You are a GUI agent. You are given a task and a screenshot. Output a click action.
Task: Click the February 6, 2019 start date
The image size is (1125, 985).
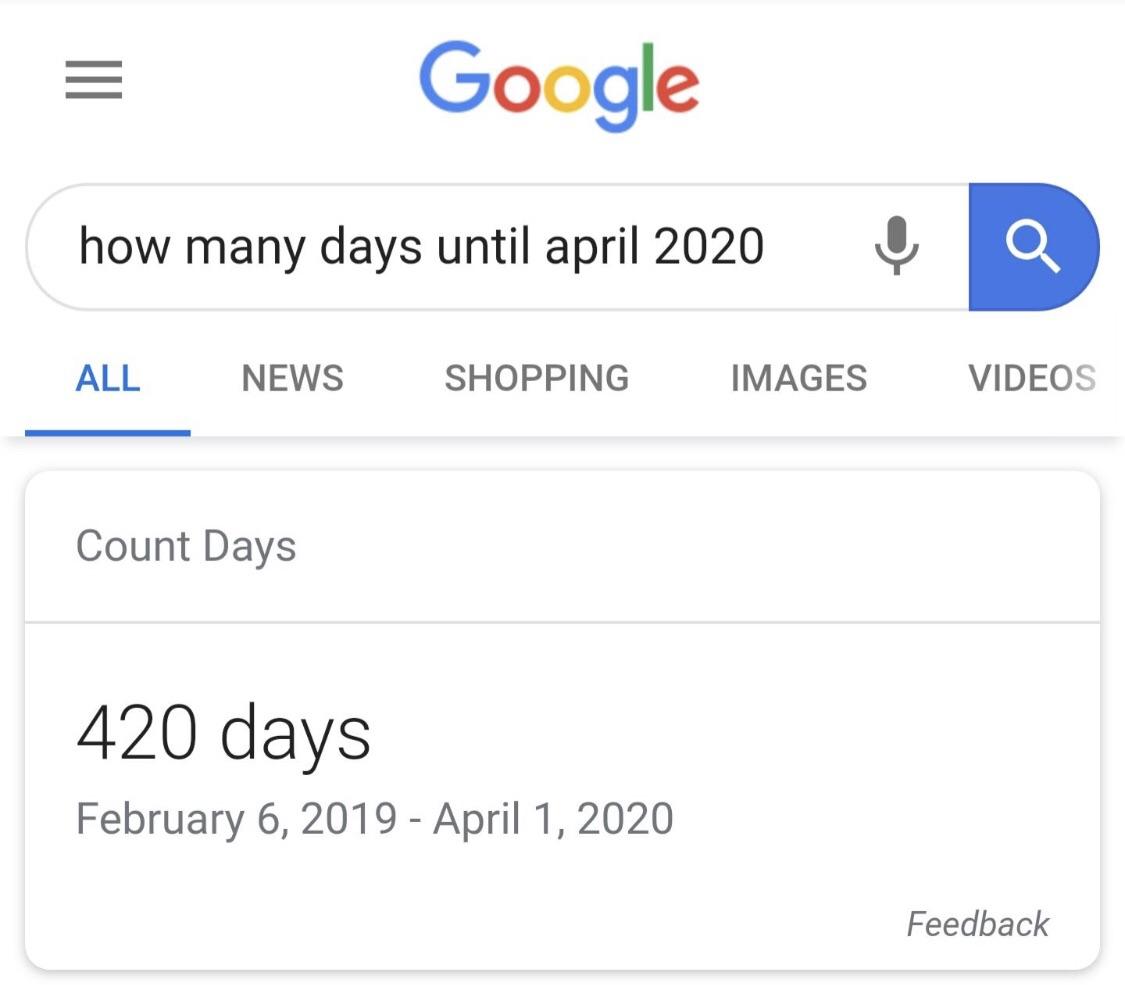pyautogui.click(x=236, y=819)
